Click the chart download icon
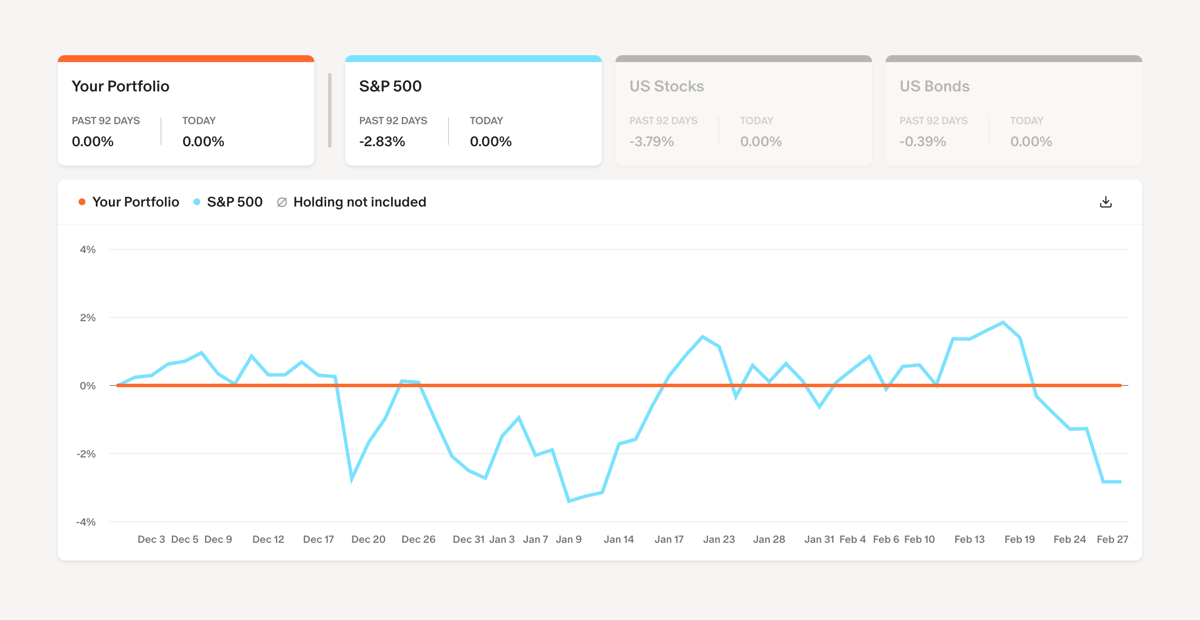The height and width of the screenshot is (620, 1200). coord(1105,201)
